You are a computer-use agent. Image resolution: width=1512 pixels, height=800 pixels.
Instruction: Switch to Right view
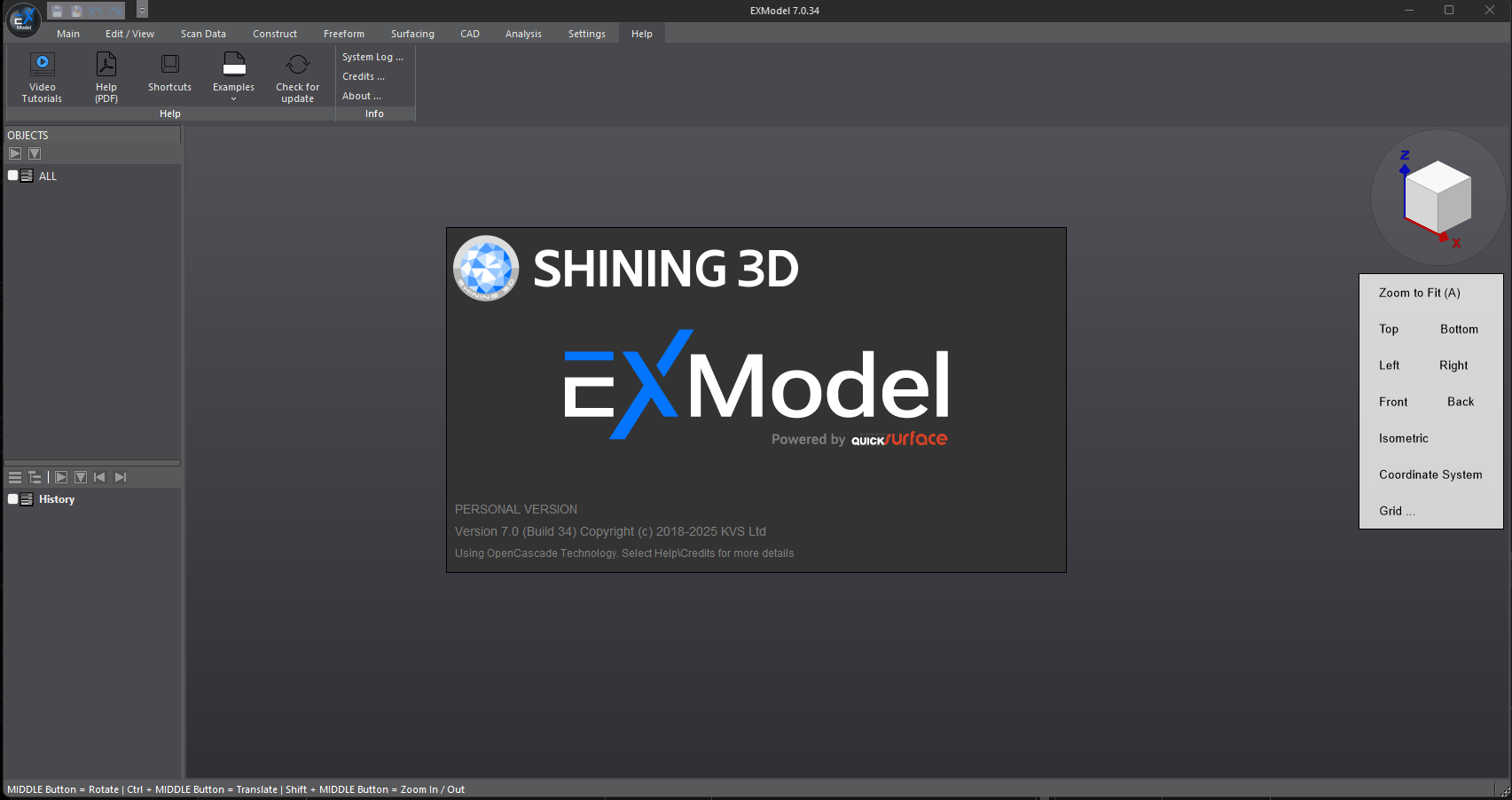click(1453, 365)
